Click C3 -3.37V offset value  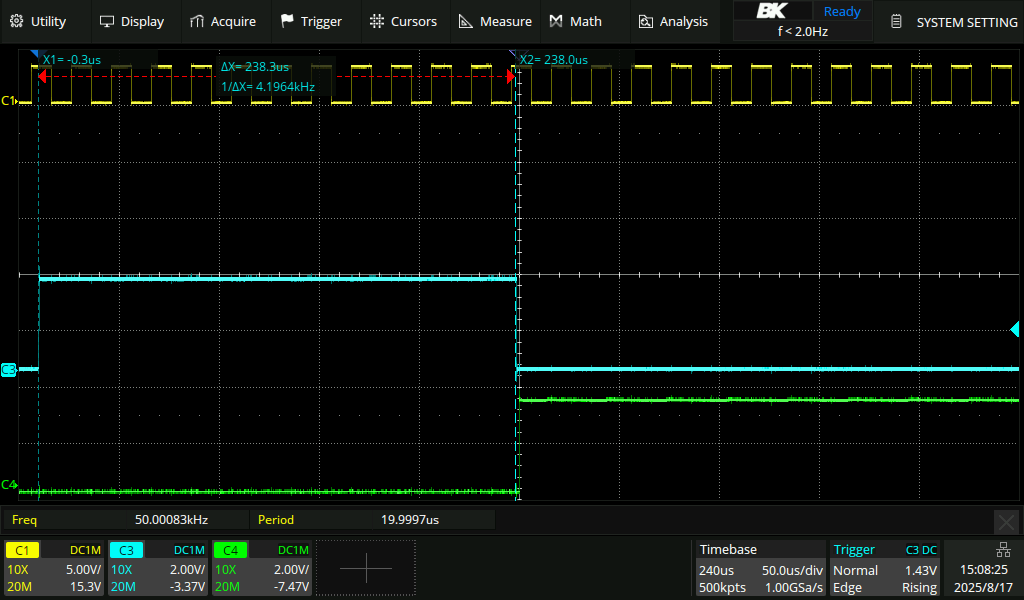click(x=187, y=586)
